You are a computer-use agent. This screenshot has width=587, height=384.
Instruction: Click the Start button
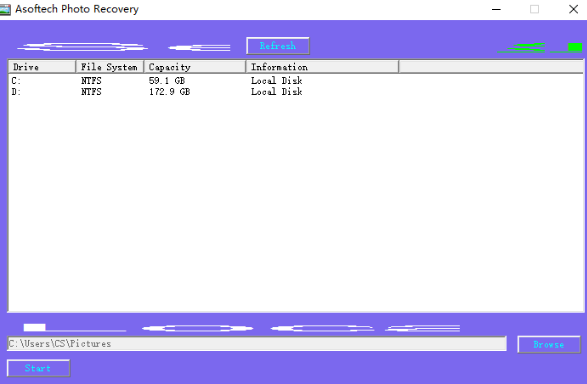point(38,368)
